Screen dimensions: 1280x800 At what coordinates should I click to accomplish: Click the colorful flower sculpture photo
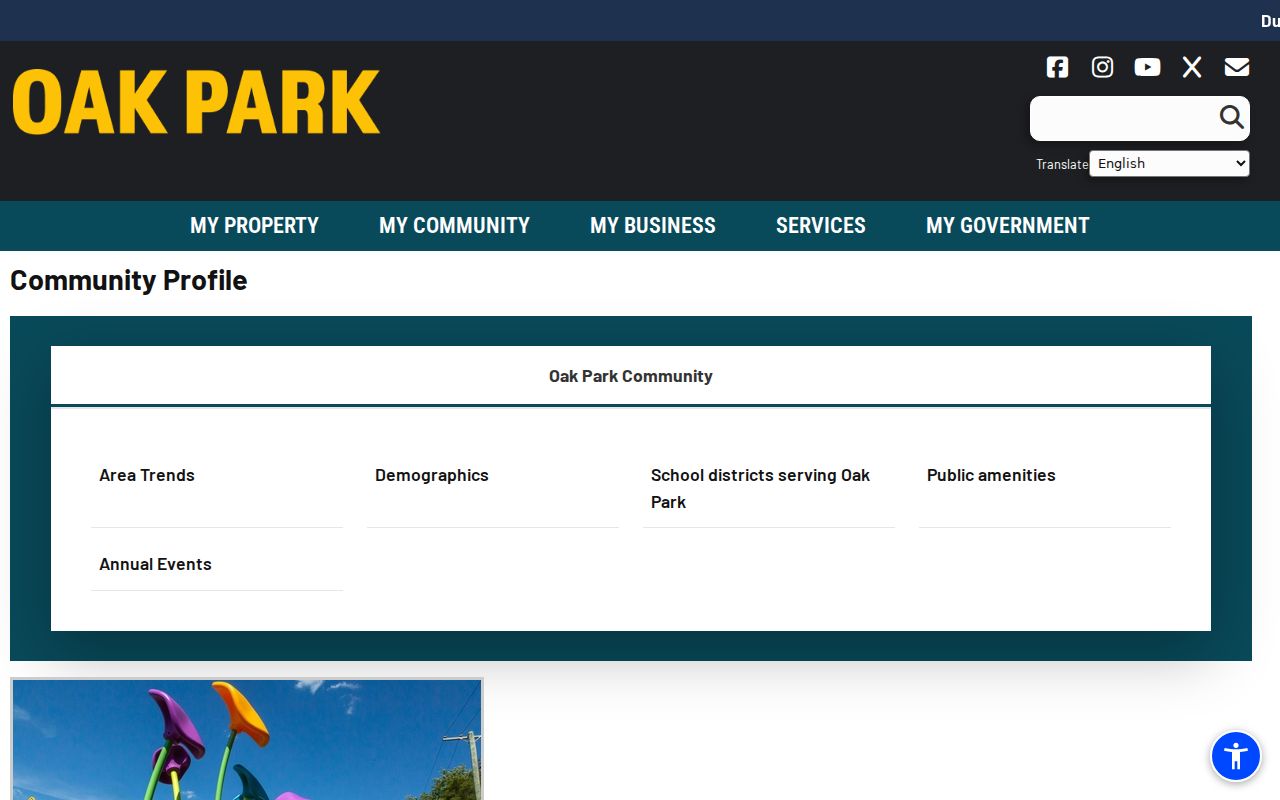click(247, 739)
